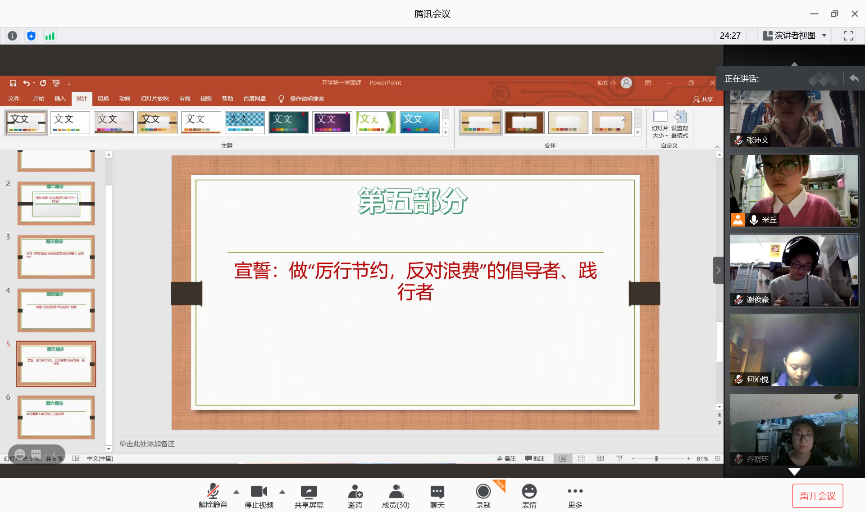Toggle Comments button in status bar
The height and width of the screenshot is (512, 865).
pos(535,458)
